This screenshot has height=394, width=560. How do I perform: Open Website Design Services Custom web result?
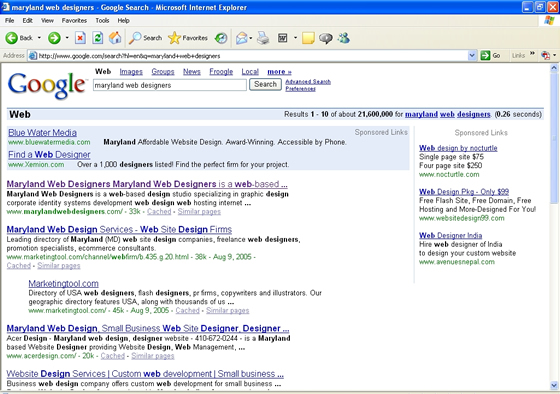point(145,374)
